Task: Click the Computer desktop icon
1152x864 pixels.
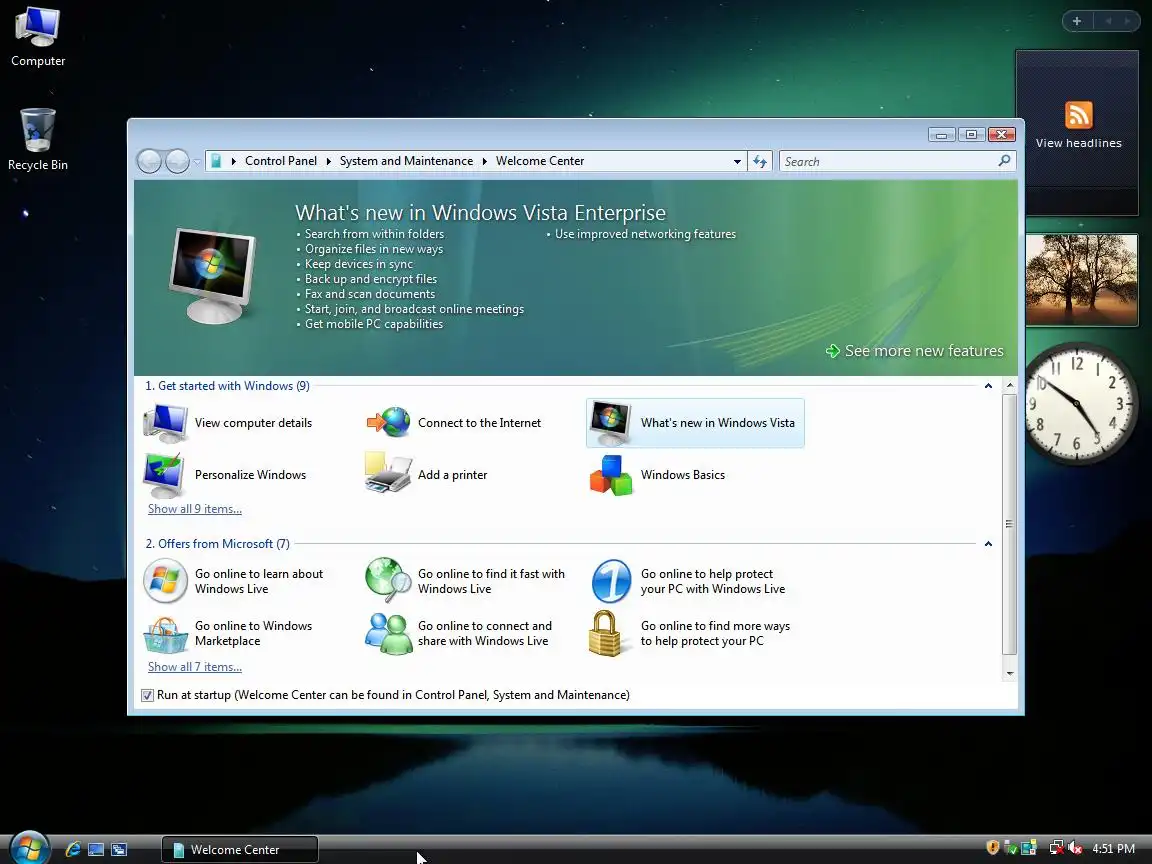Action: point(37,37)
